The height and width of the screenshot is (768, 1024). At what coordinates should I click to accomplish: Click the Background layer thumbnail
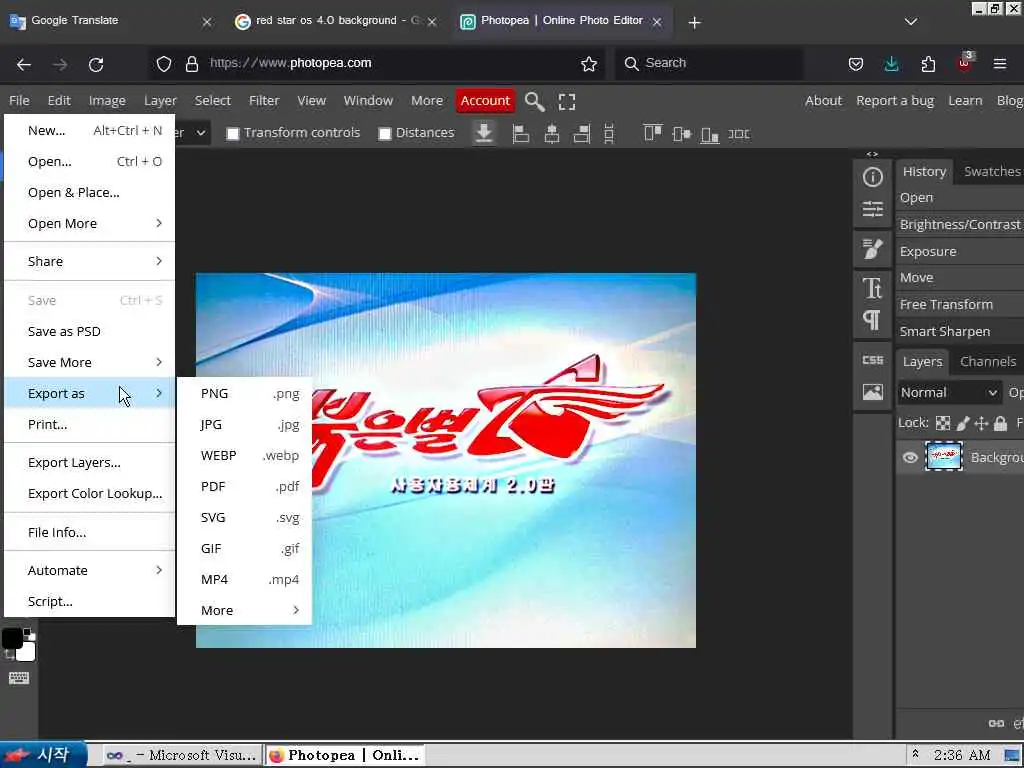coord(944,457)
